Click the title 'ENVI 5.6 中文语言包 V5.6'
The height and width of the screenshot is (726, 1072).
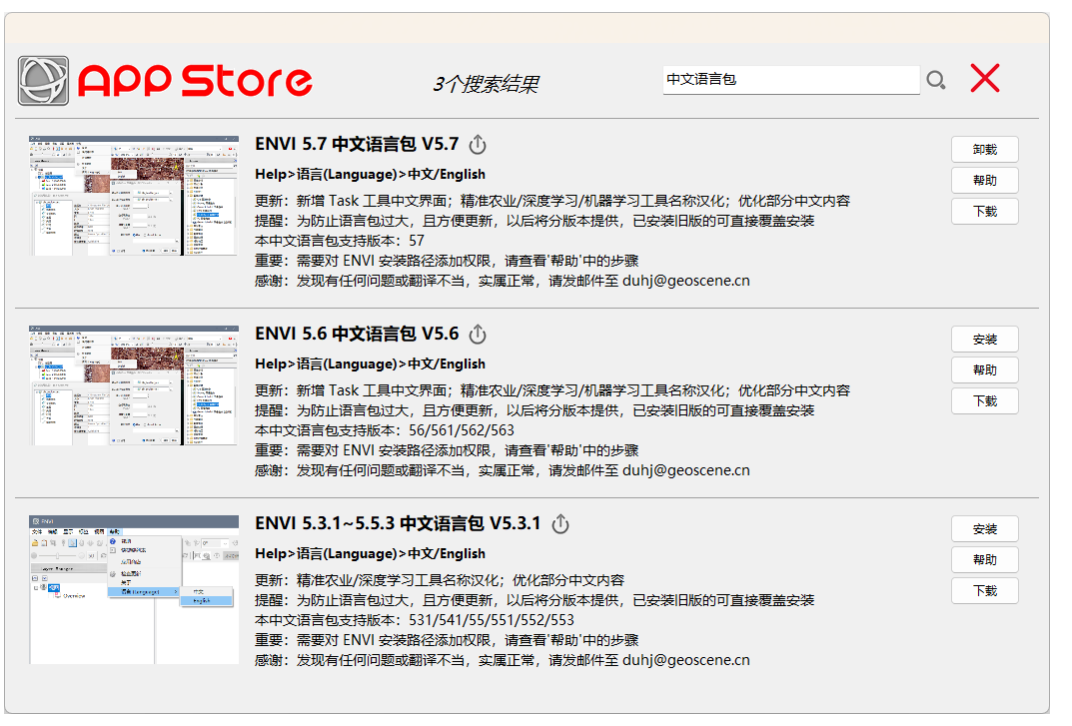coord(357,334)
